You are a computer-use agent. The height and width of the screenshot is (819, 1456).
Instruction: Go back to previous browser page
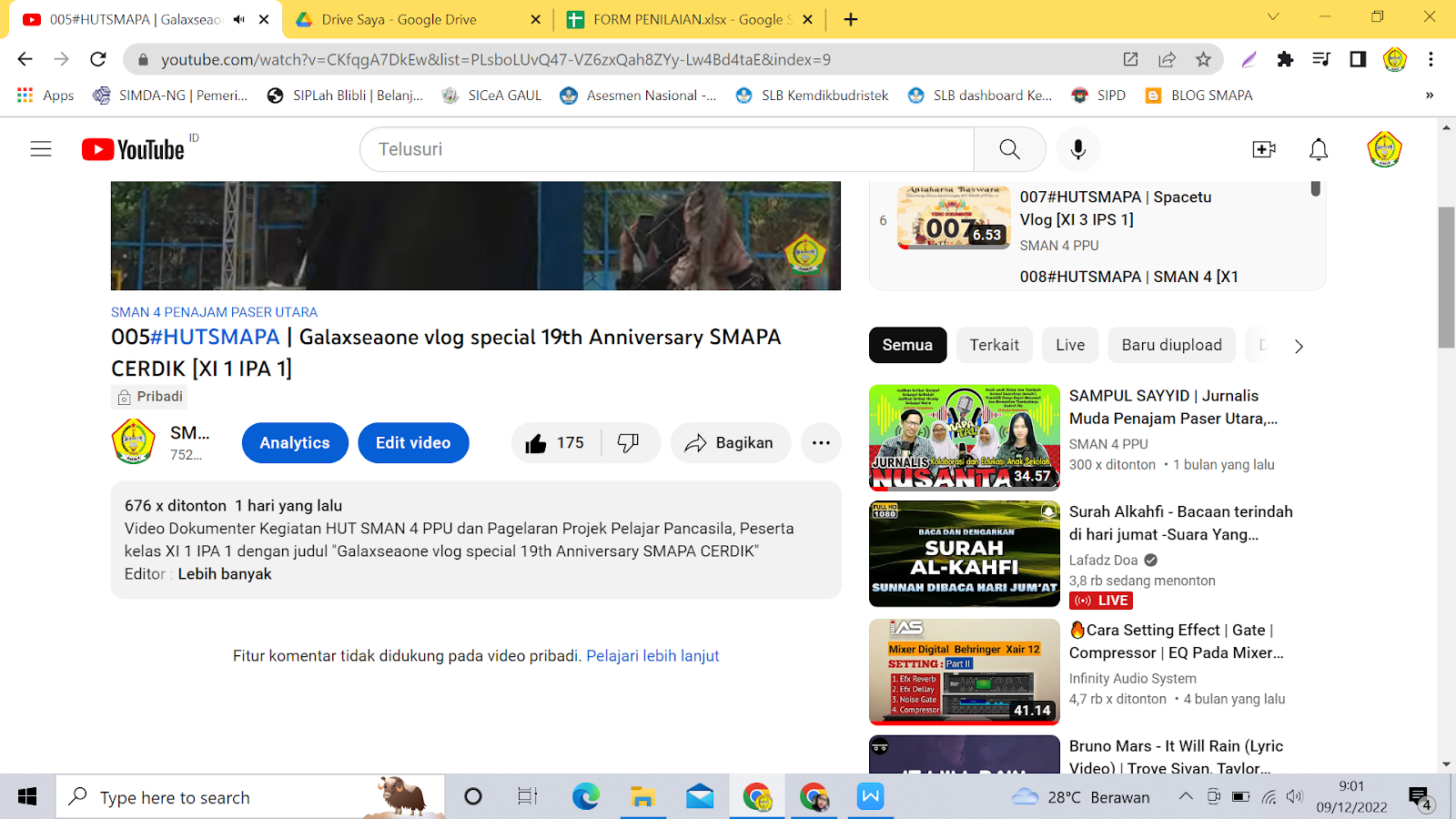[x=25, y=59]
